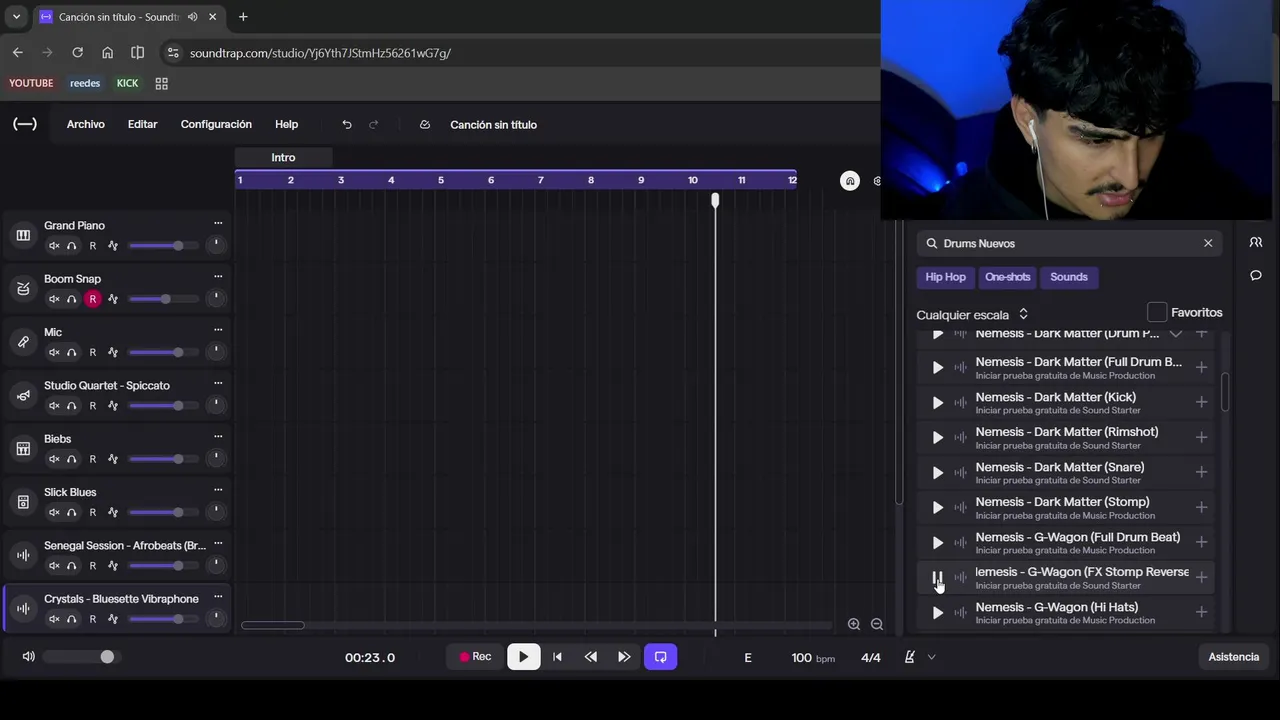Clear the Drums Nuevos search field
The height and width of the screenshot is (720, 1280).
point(1208,243)
